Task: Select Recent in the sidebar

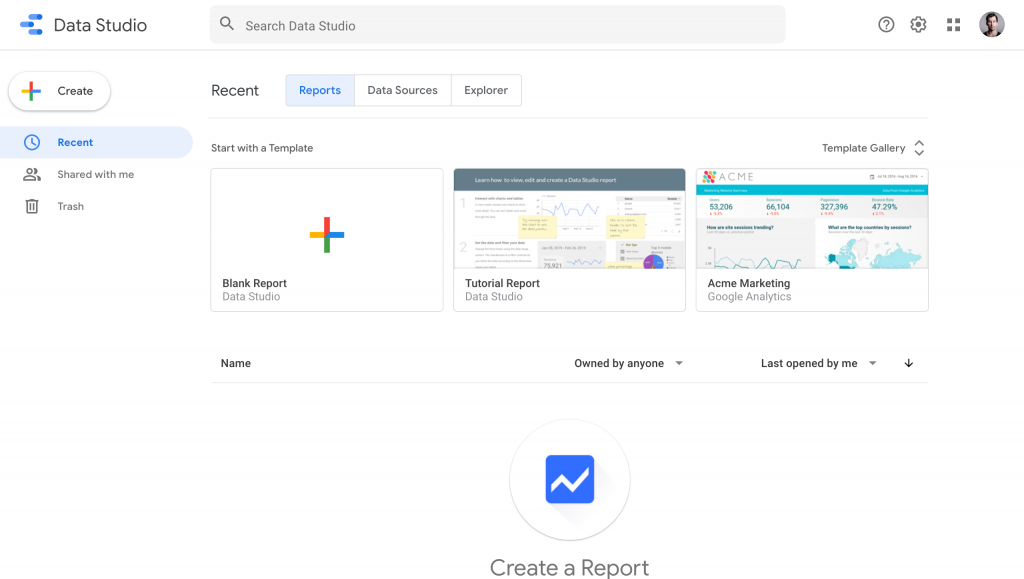Action: click(96, 142)
